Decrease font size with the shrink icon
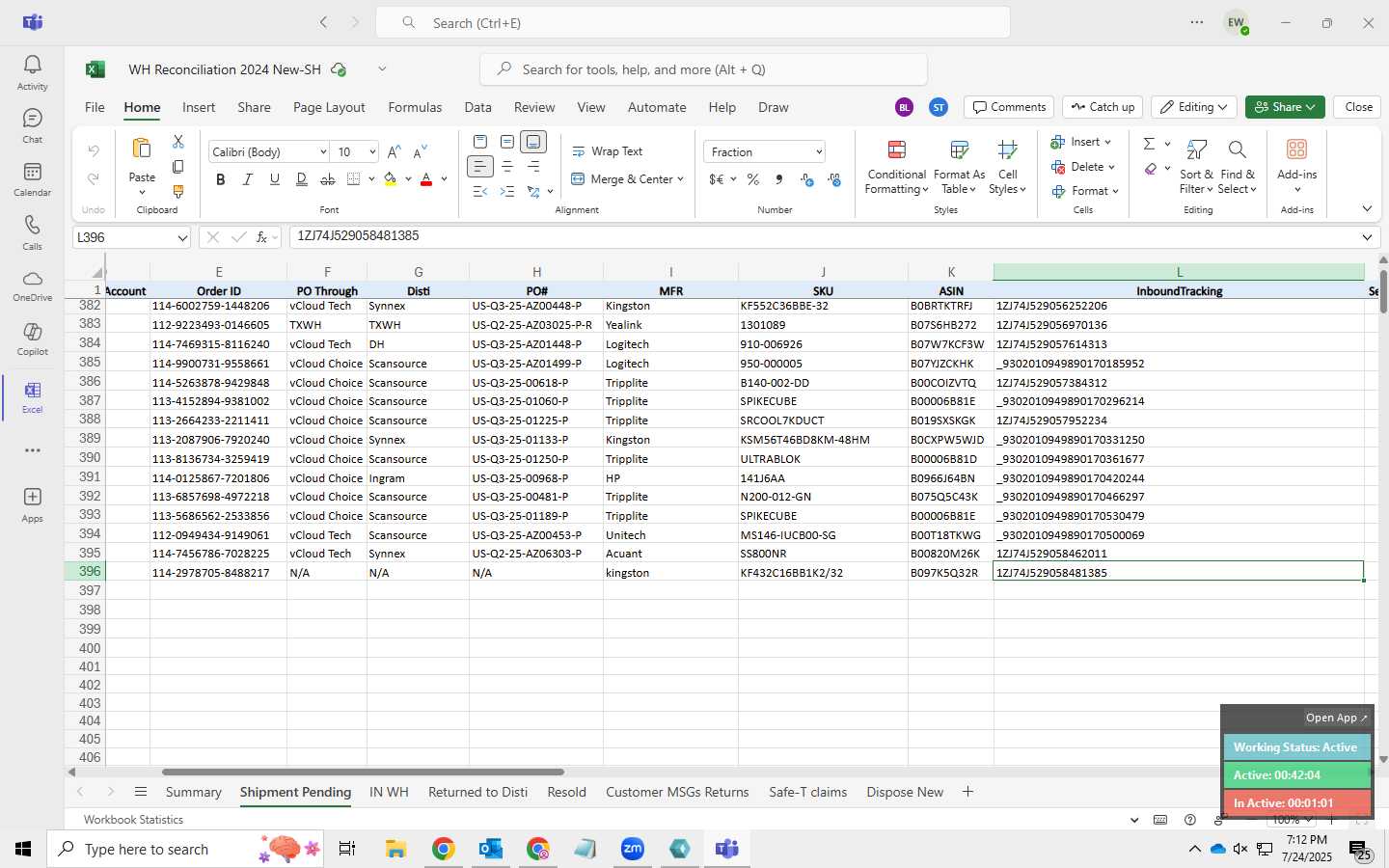 tap(420, 152)
